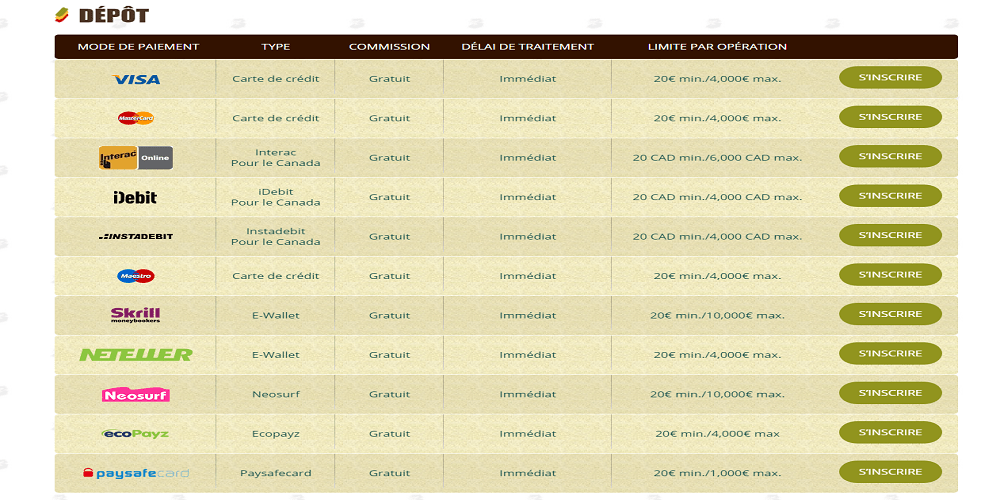Click 'Immédiat' in the Skrill row
Image resolution: width=1000 pixels, height=500 pixels.
pos(527,315)
